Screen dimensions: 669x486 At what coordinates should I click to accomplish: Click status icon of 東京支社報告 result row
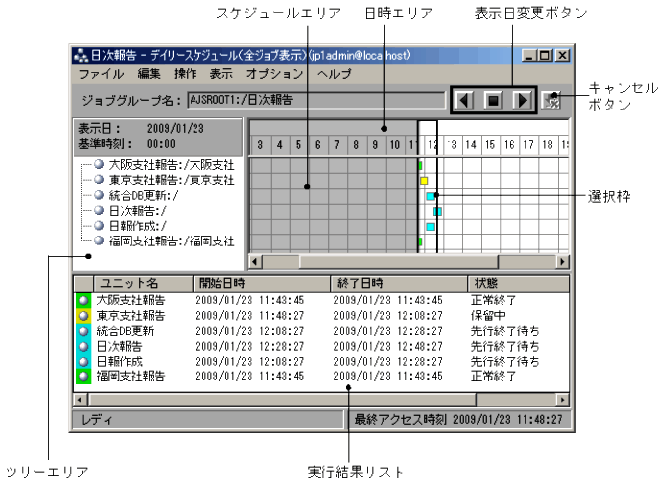point(83,316)
